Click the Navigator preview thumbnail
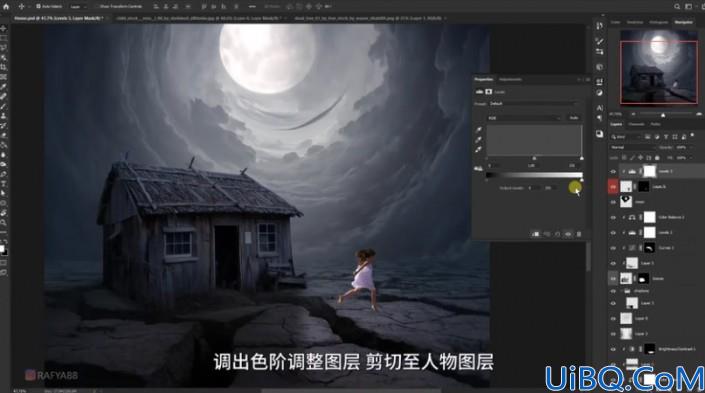 tap(659, 67)
